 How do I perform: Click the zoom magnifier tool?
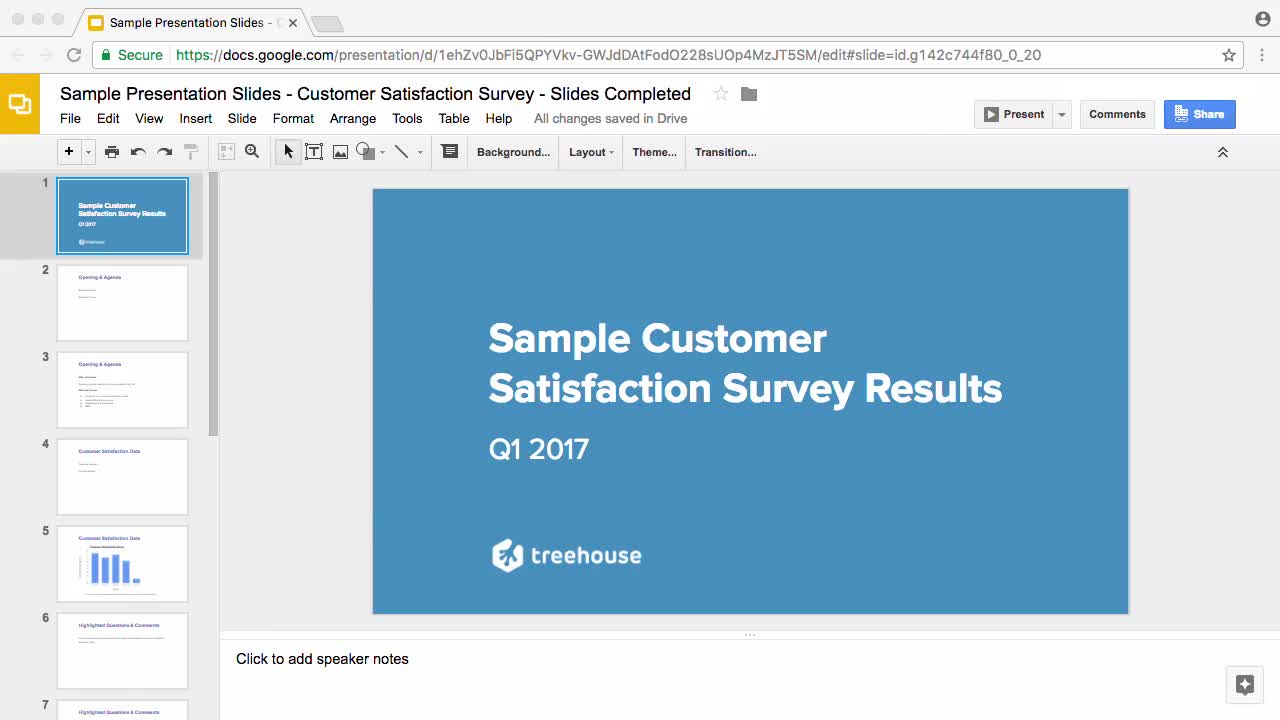pyautogui.click(x=252, y=152)
